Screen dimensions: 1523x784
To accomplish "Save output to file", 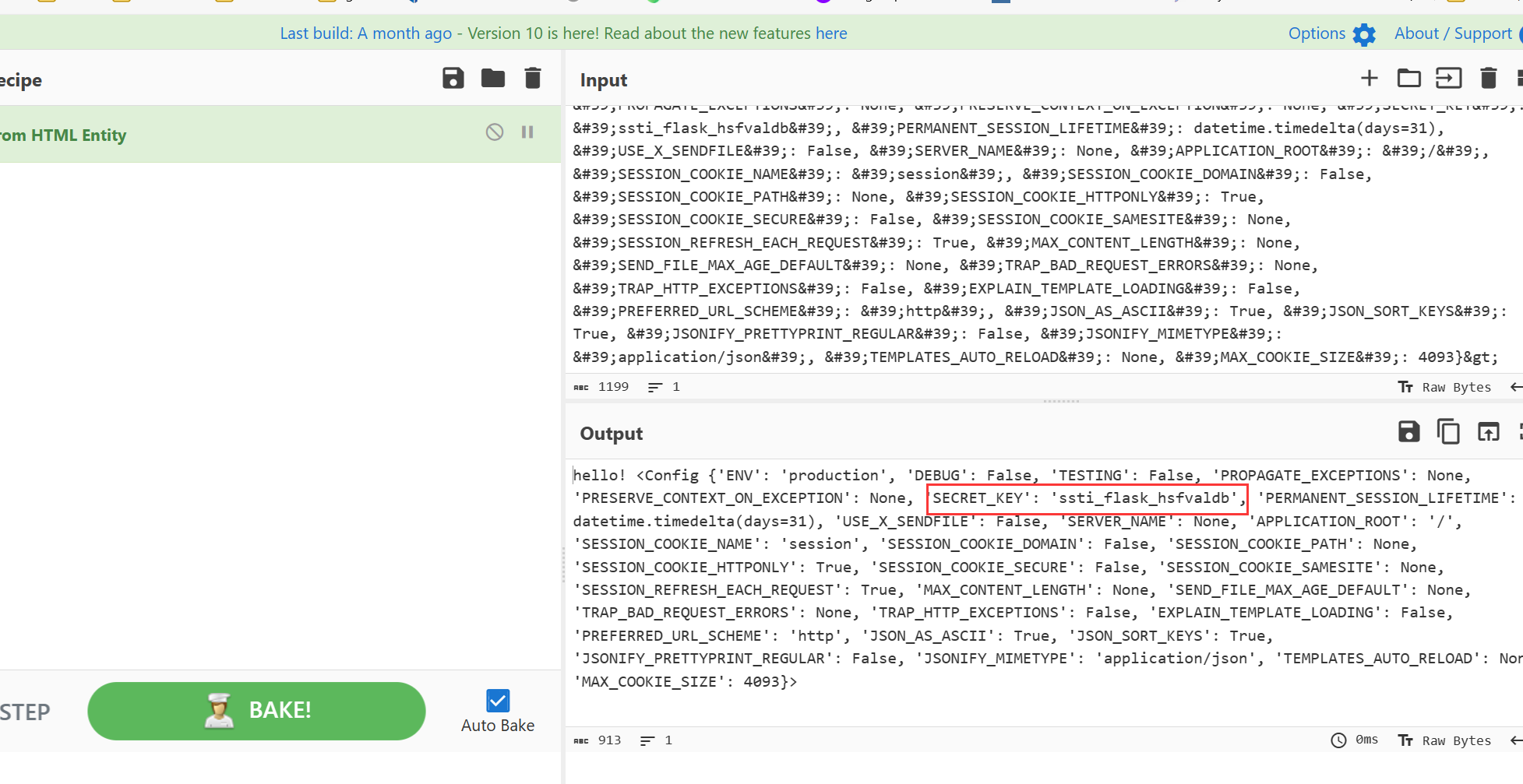I will click(1408, 431).
